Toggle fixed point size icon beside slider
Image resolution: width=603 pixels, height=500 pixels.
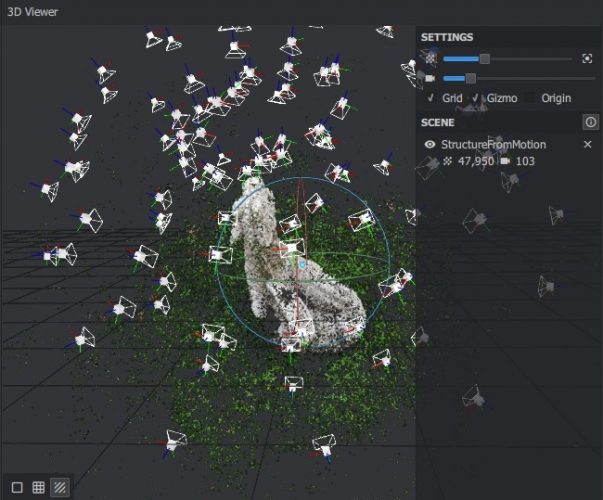[587, 59]
